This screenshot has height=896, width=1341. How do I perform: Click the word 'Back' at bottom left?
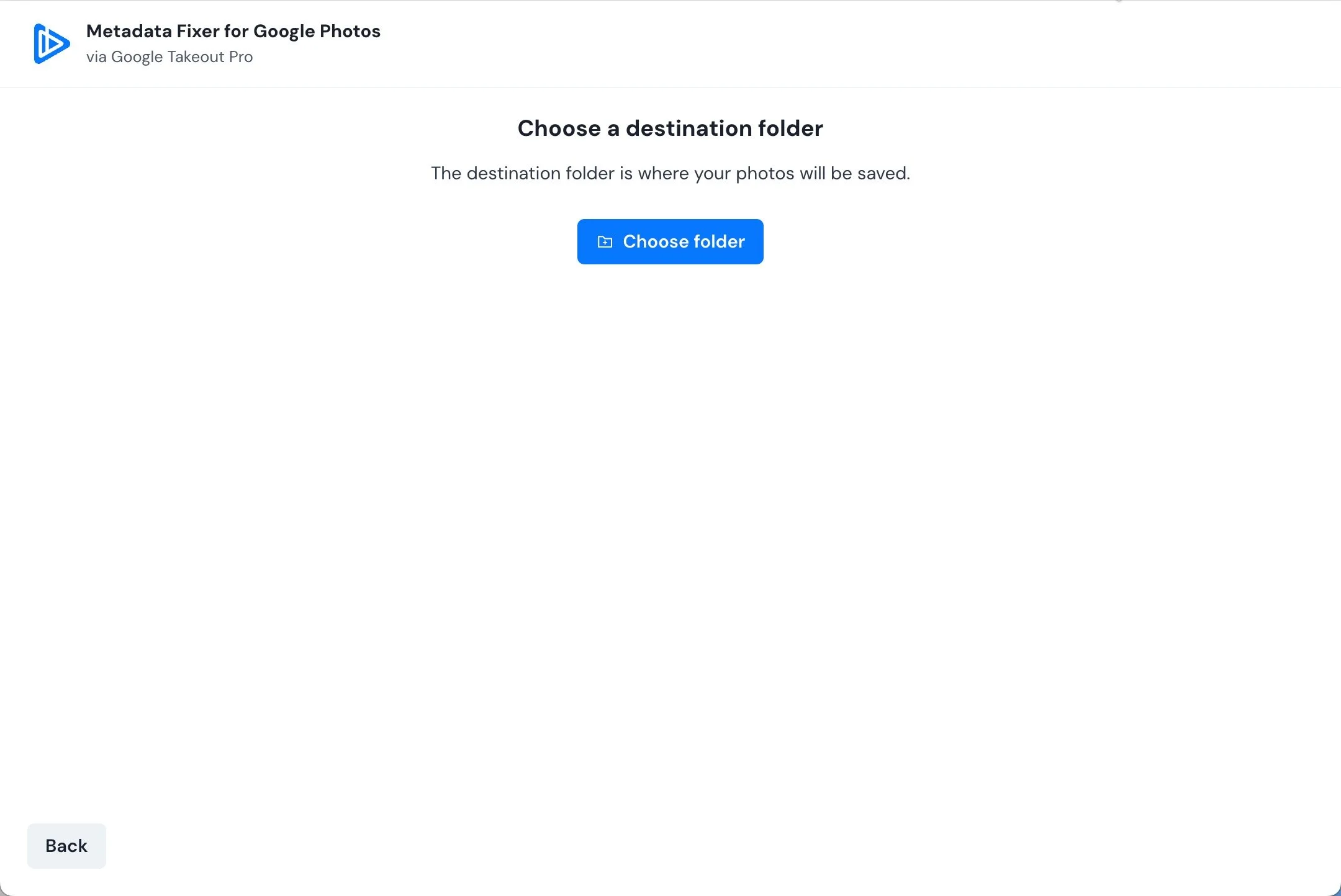click(66, 846)
